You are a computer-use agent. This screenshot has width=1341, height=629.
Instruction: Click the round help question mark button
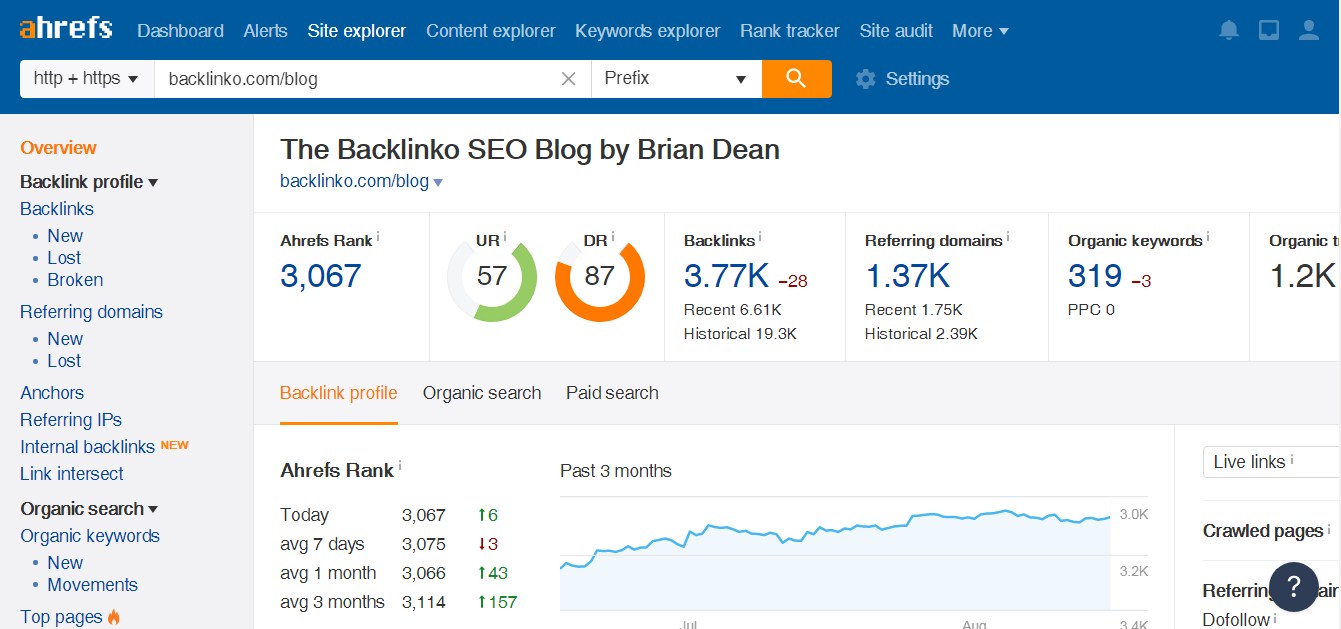point(1294,586)
